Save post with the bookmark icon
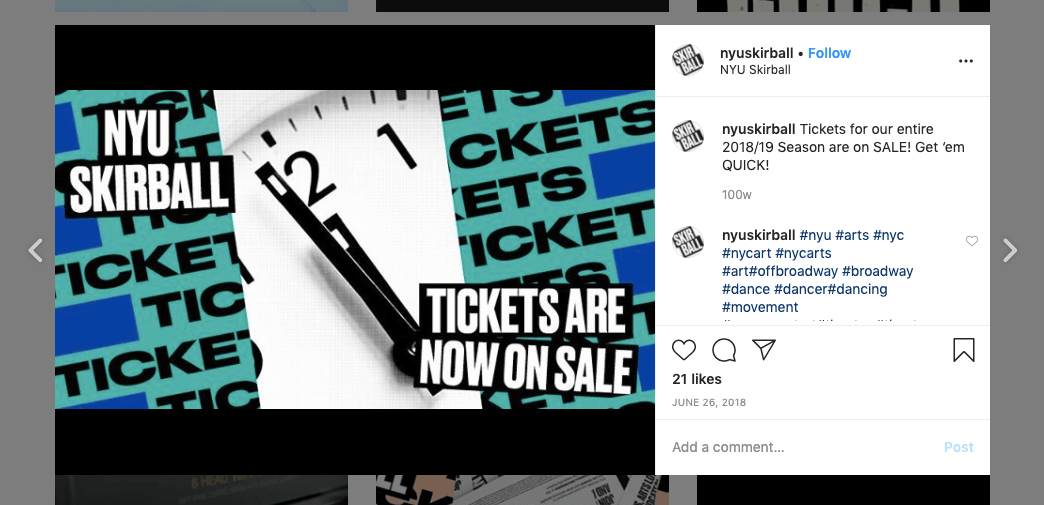1044x505 pixels. pos(963,350)
